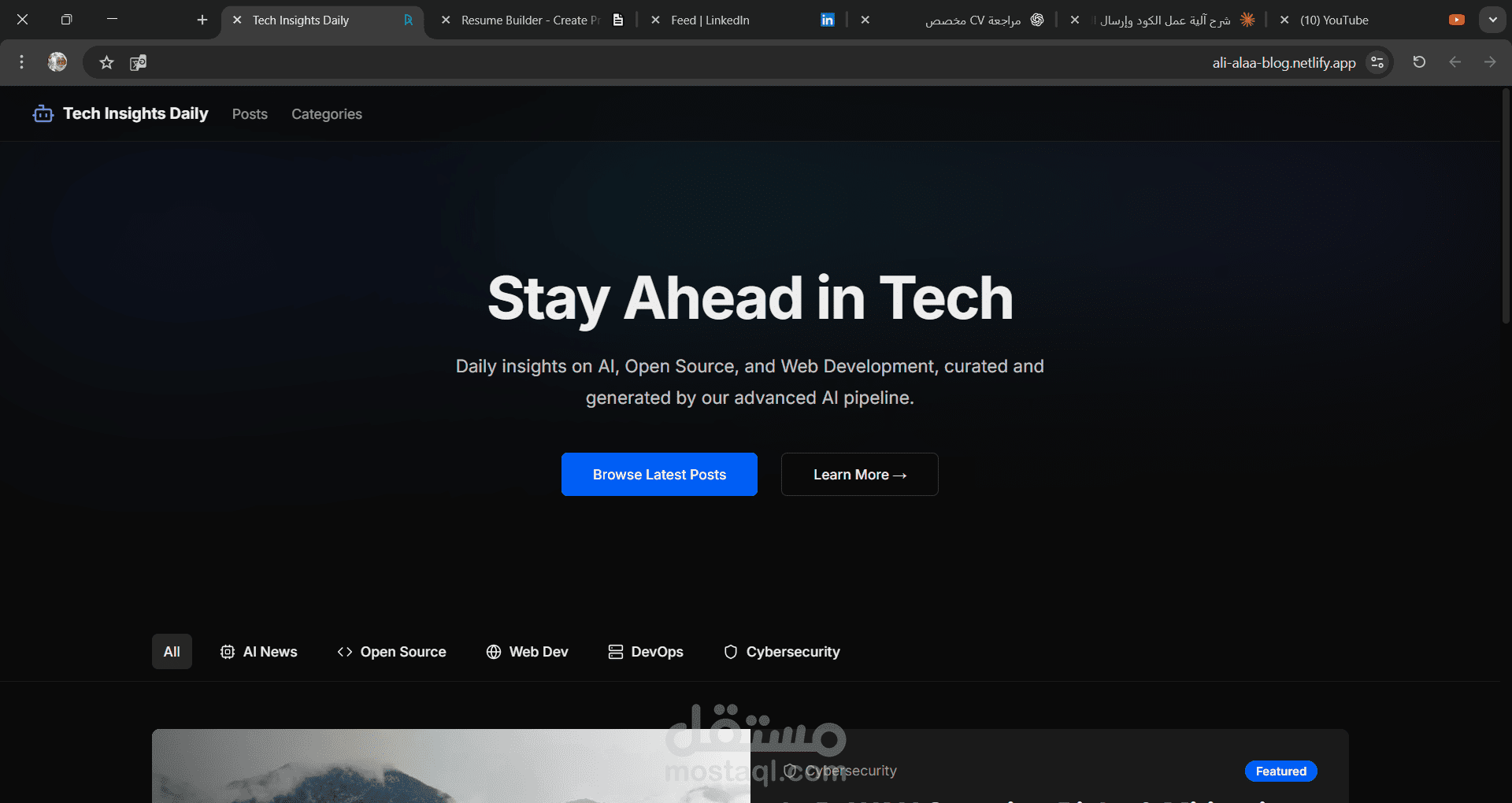The image size is (1512, 803).
Task: Click the translate page icon
Action: point(138,62)
